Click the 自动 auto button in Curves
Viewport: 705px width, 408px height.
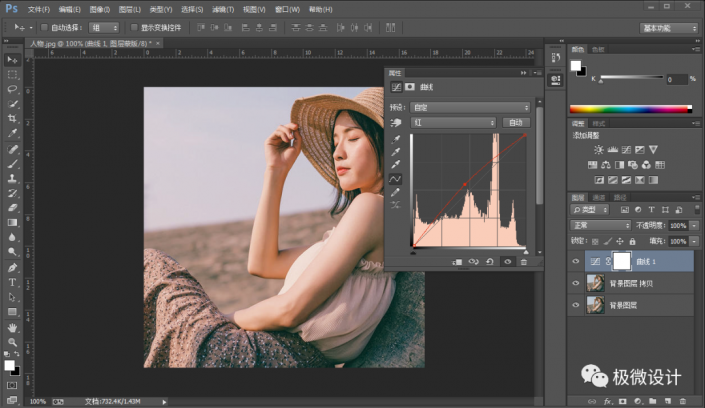(x=515, y=122)
